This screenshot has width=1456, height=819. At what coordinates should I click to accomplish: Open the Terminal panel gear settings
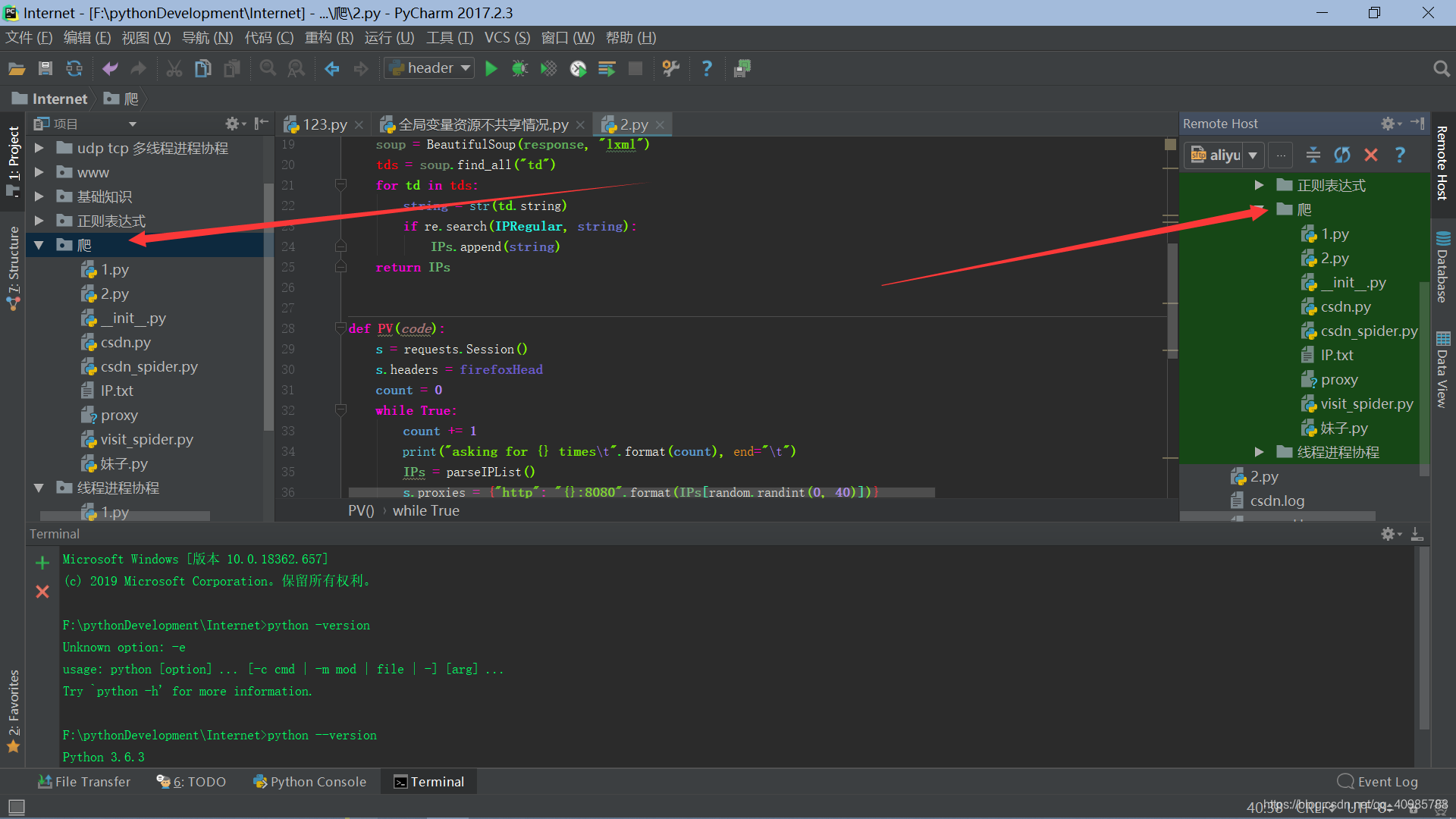point(1390,534)
